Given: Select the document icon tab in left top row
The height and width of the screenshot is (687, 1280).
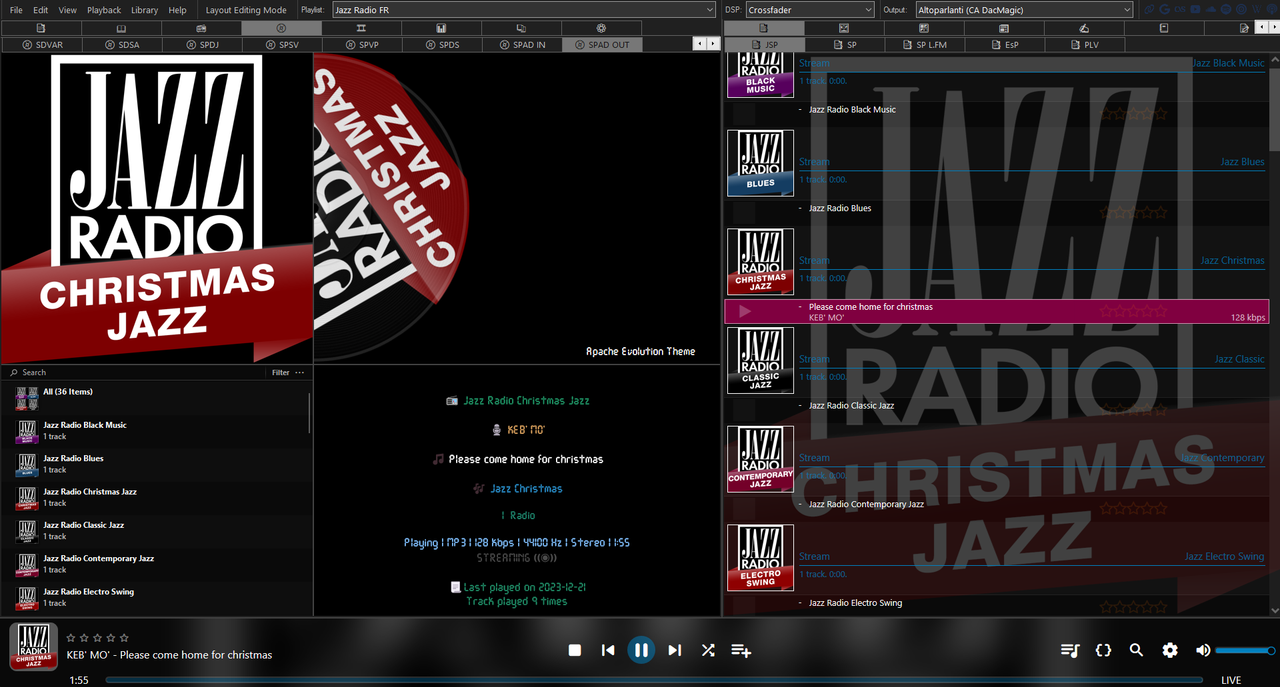Looking at the screenshot, I should (40, 28).
